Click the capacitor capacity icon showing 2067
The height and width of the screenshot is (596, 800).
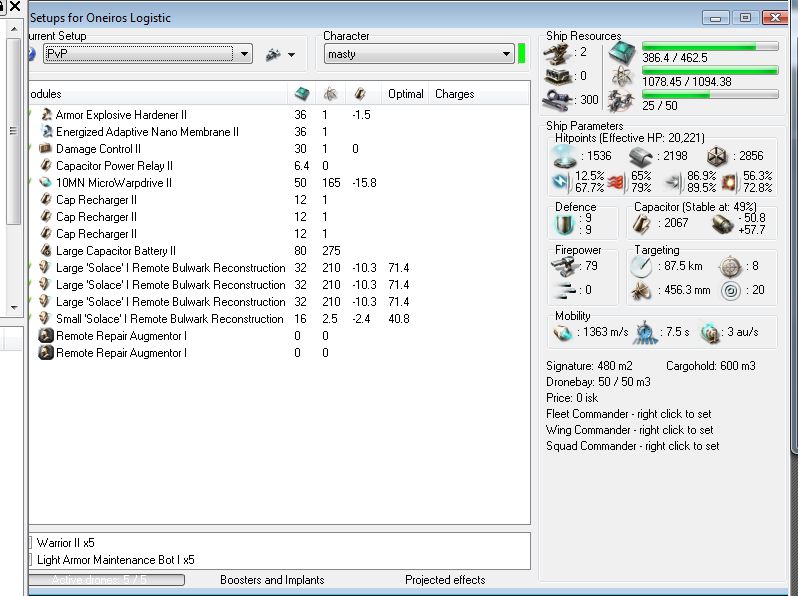[x=641, y=224]
